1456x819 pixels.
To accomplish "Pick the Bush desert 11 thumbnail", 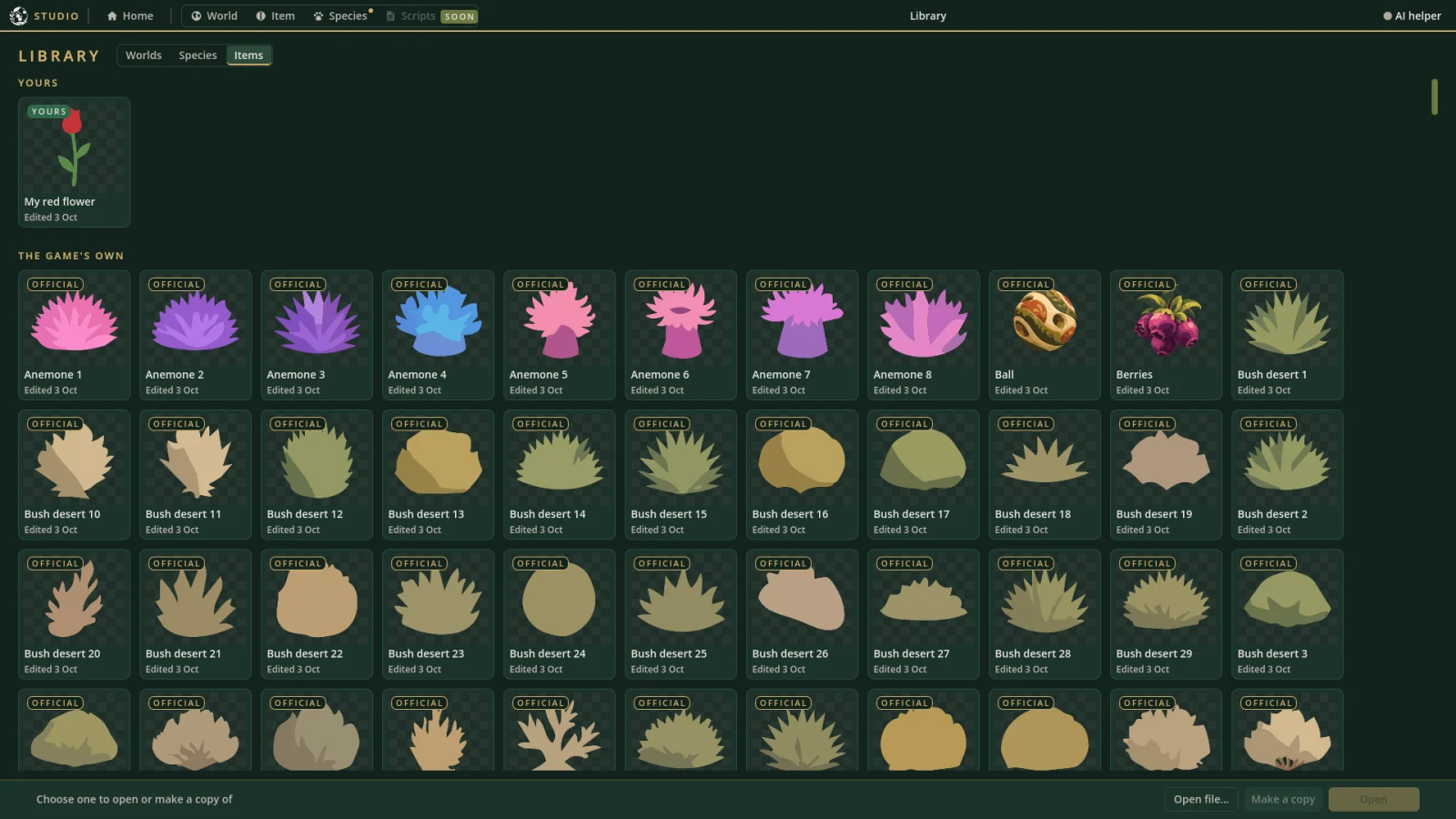I will [x=196, y=474].
